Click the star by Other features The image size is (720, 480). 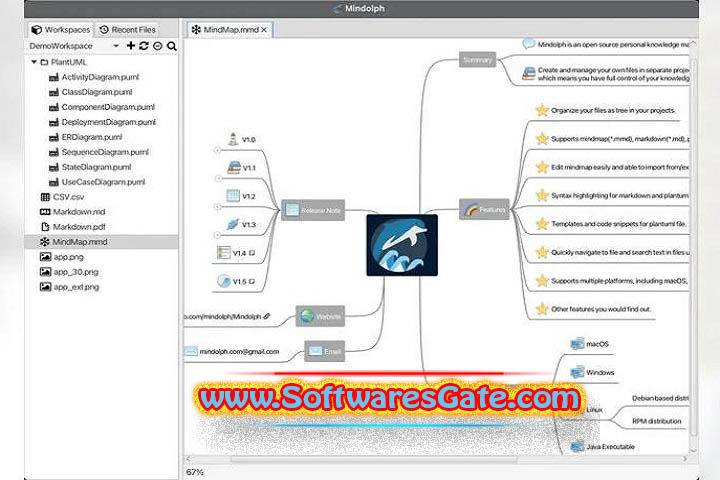(542, 309)
